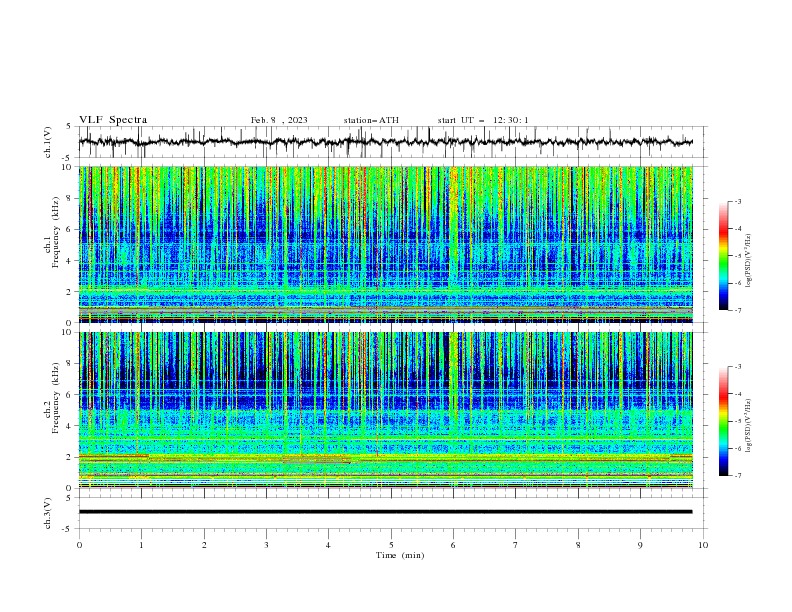Click the log(PSD) label beside ch.2 colorbar
The width and height of the screenshot is (792, 612).
click(x=749, y=426)
